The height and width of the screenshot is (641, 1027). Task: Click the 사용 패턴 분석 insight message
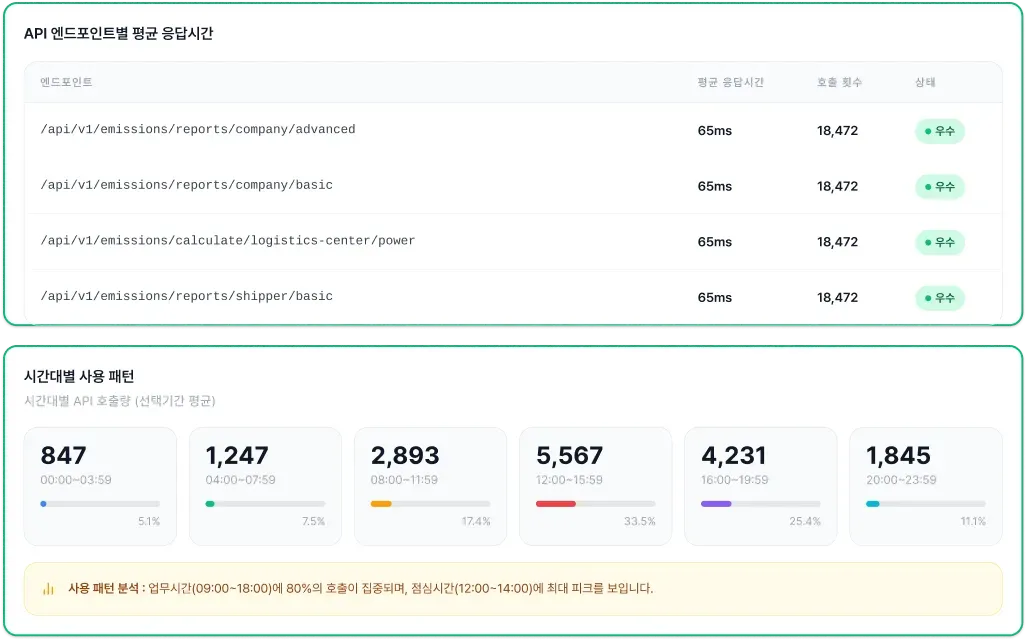pos(514,589)
